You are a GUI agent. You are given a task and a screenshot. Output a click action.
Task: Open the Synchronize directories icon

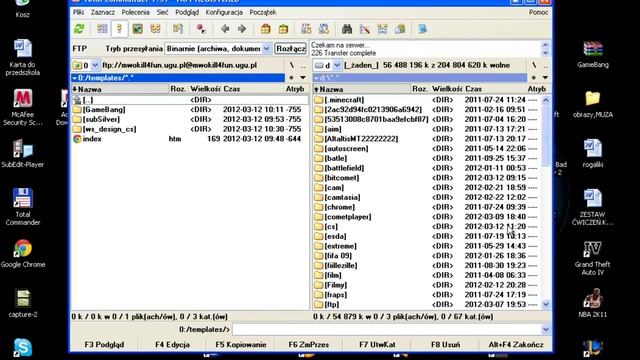[382, 29]
